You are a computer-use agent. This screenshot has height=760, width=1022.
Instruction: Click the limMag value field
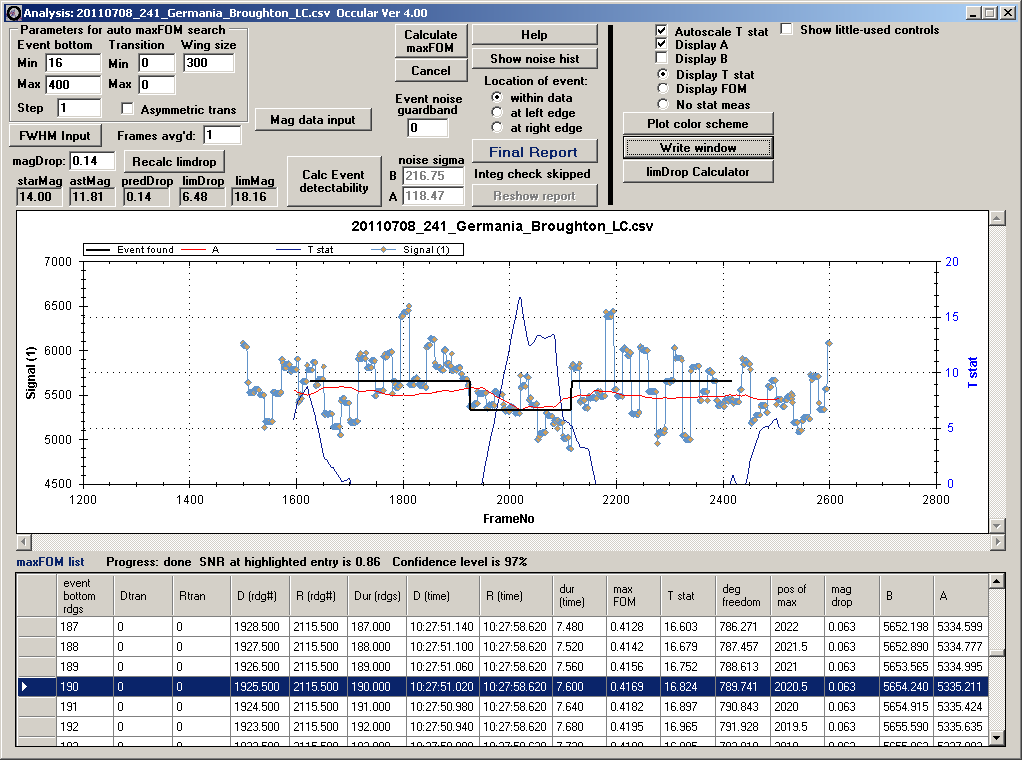point(254,196)
